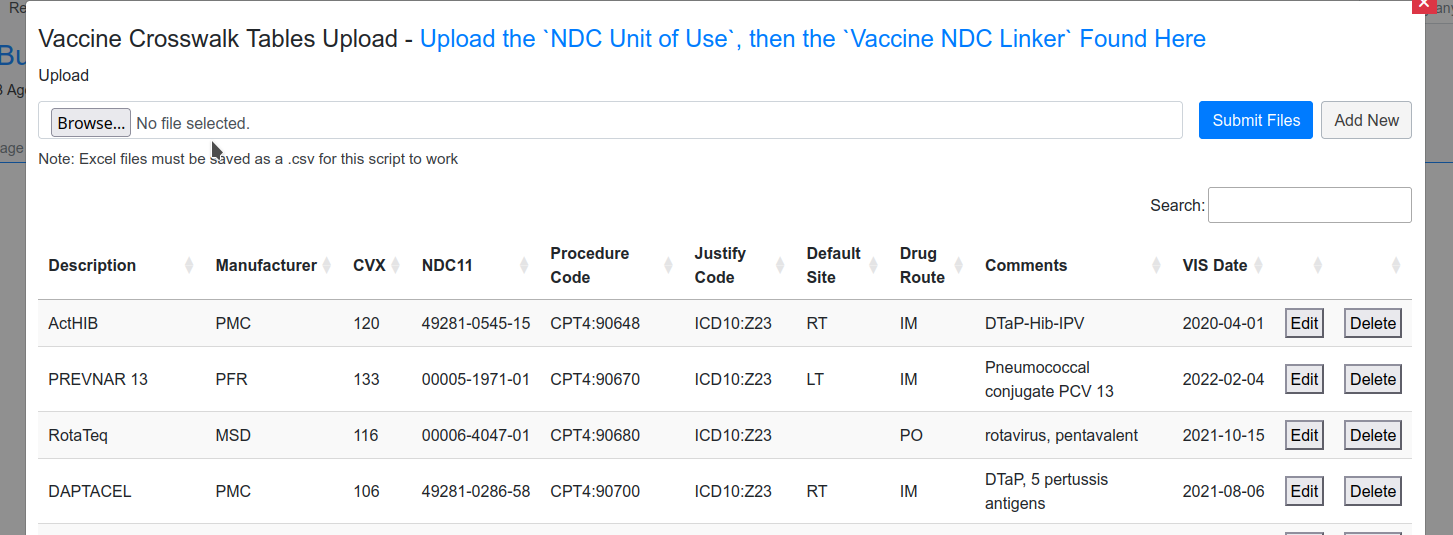Viewport: 1453px width, 535px height.
Task: Sort table by Comments column
Action: (x=1026, y=266)
